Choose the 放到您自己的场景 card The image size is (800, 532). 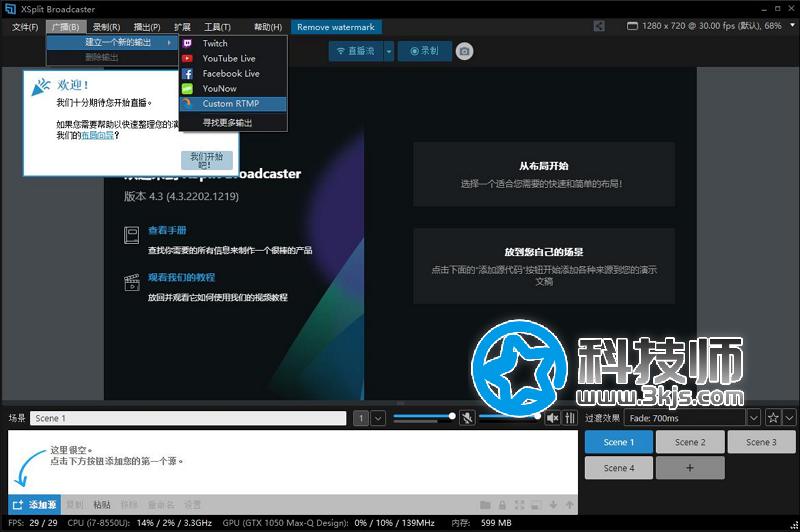(544, 266)
